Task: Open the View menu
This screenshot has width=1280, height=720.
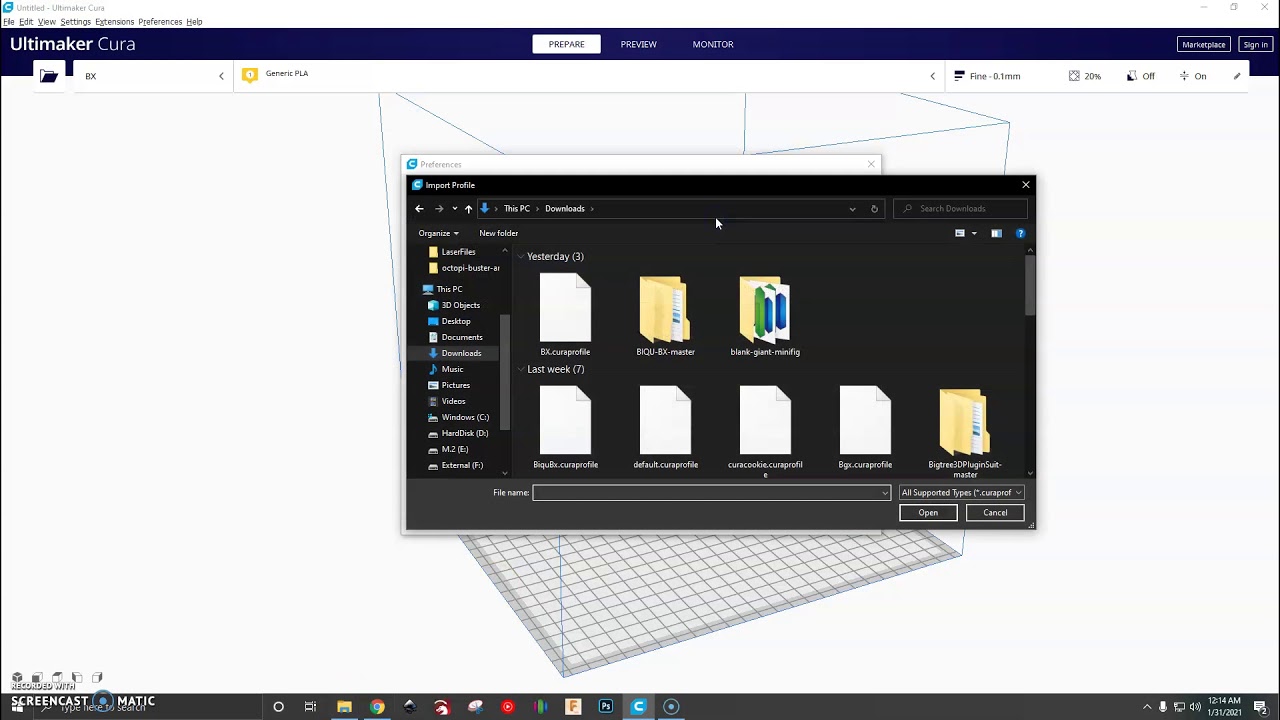Action: click(47, 22)
